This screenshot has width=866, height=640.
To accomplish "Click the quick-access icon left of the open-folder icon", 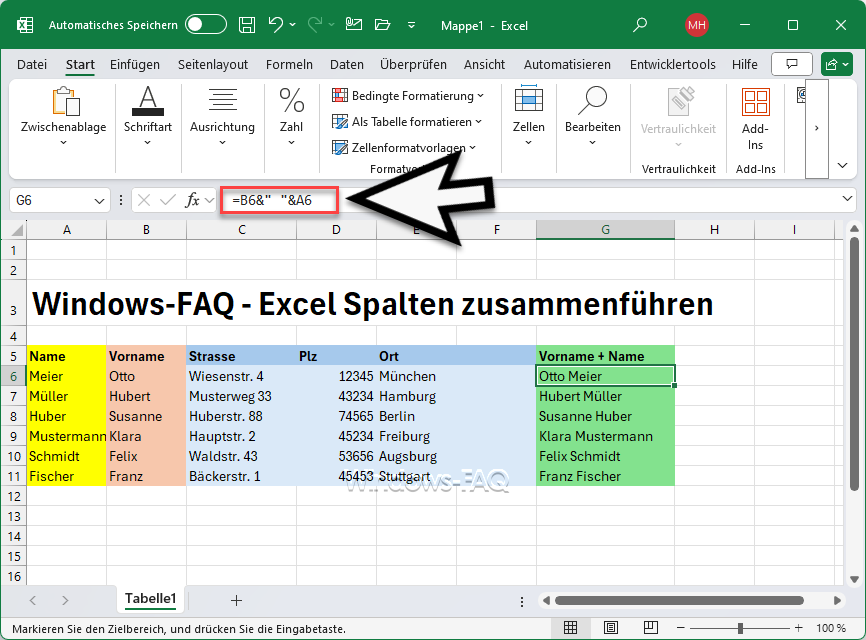I will point(353,24).
